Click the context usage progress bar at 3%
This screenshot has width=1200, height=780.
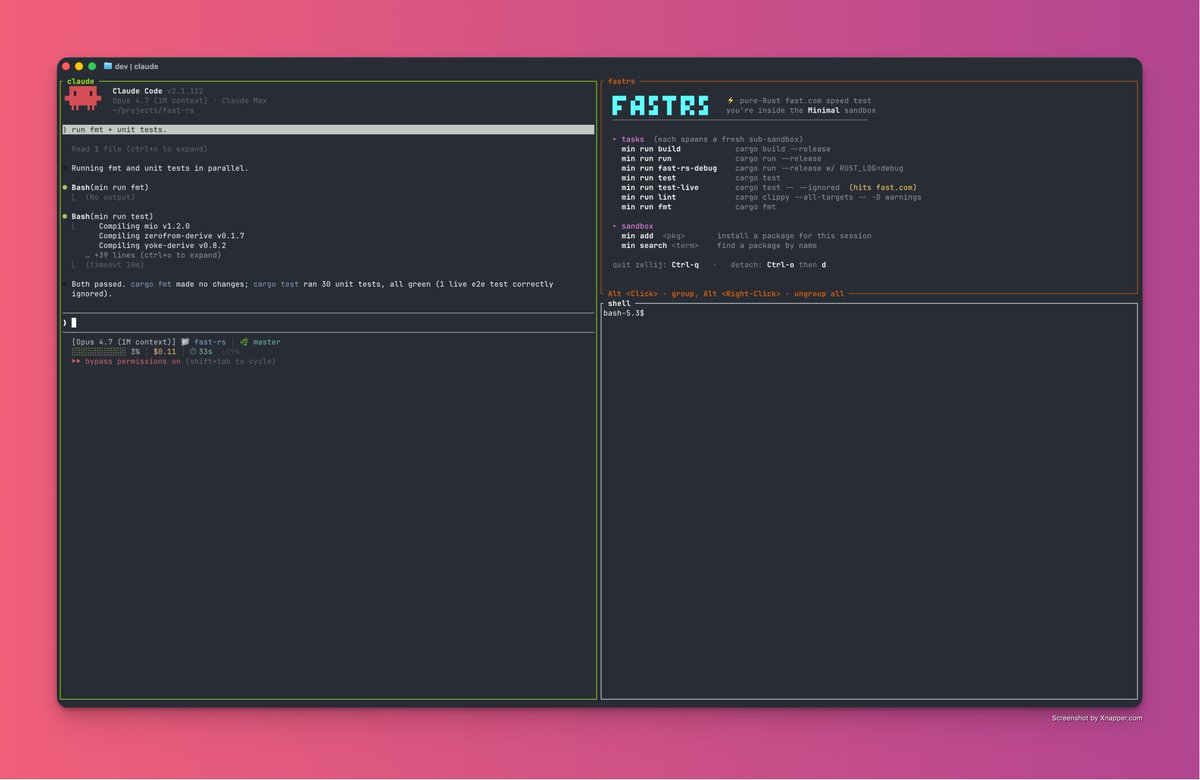point(98,352)
